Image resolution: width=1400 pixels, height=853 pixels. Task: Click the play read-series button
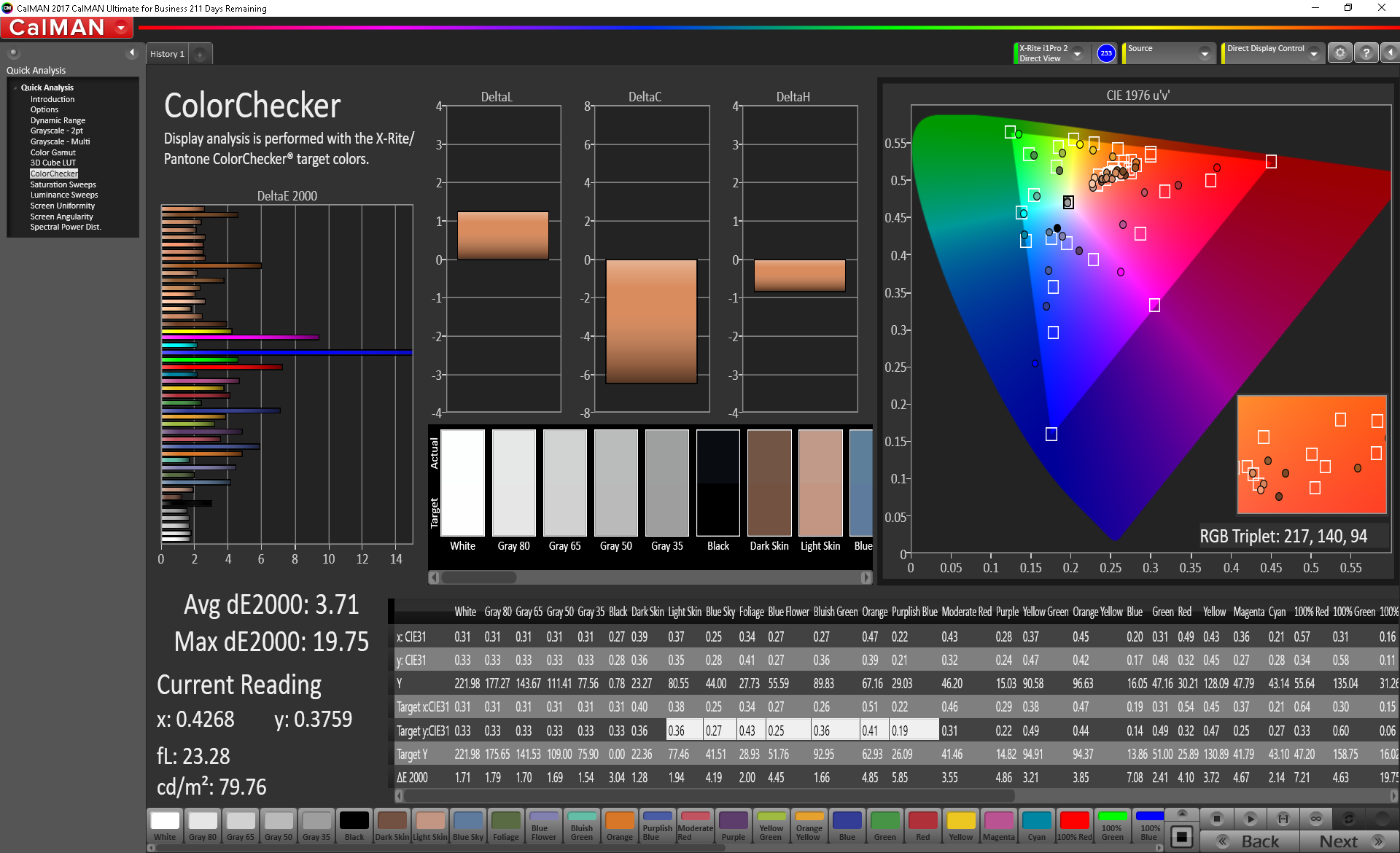[1251, 819]
